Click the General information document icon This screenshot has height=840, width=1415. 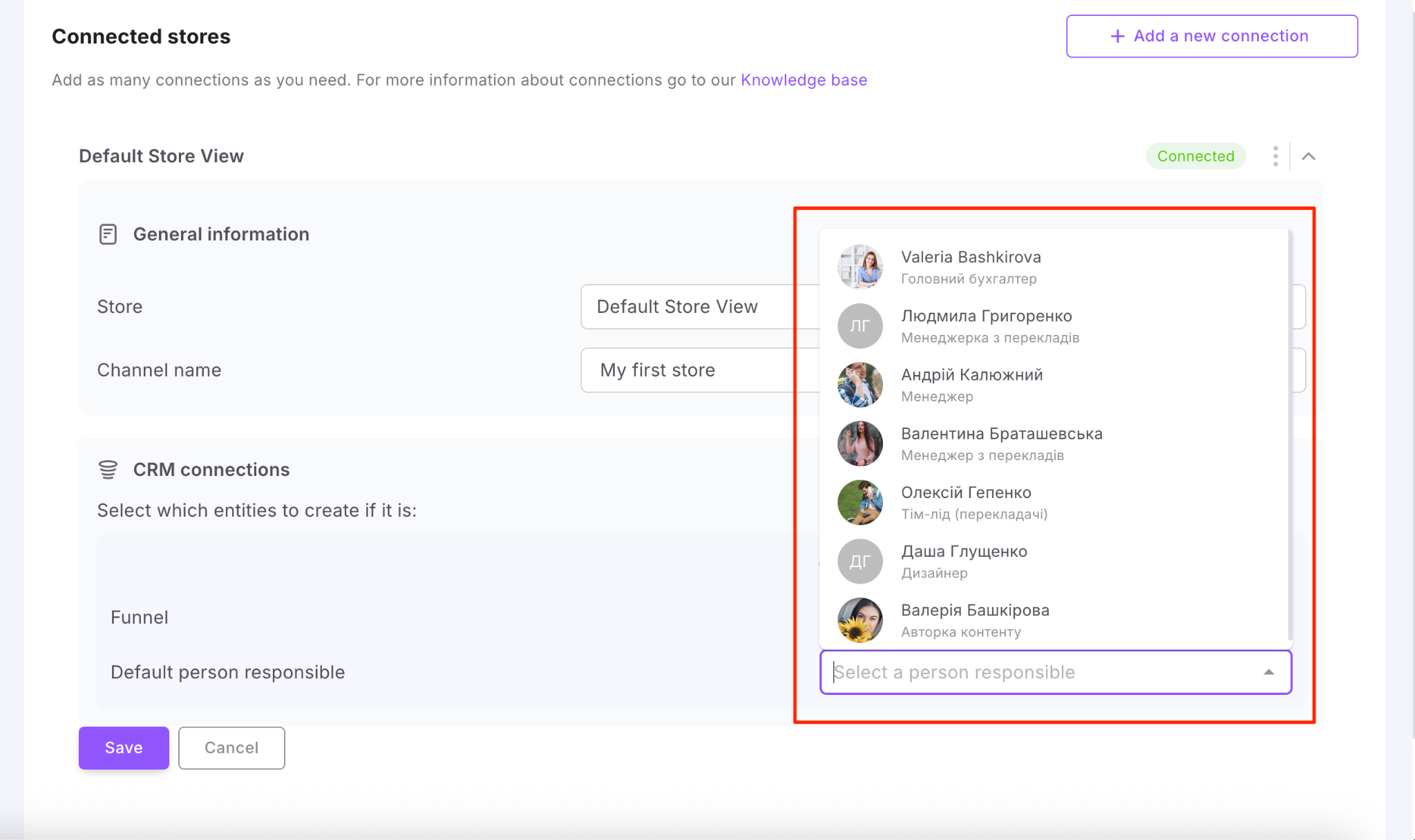click(x=108, y=234)
